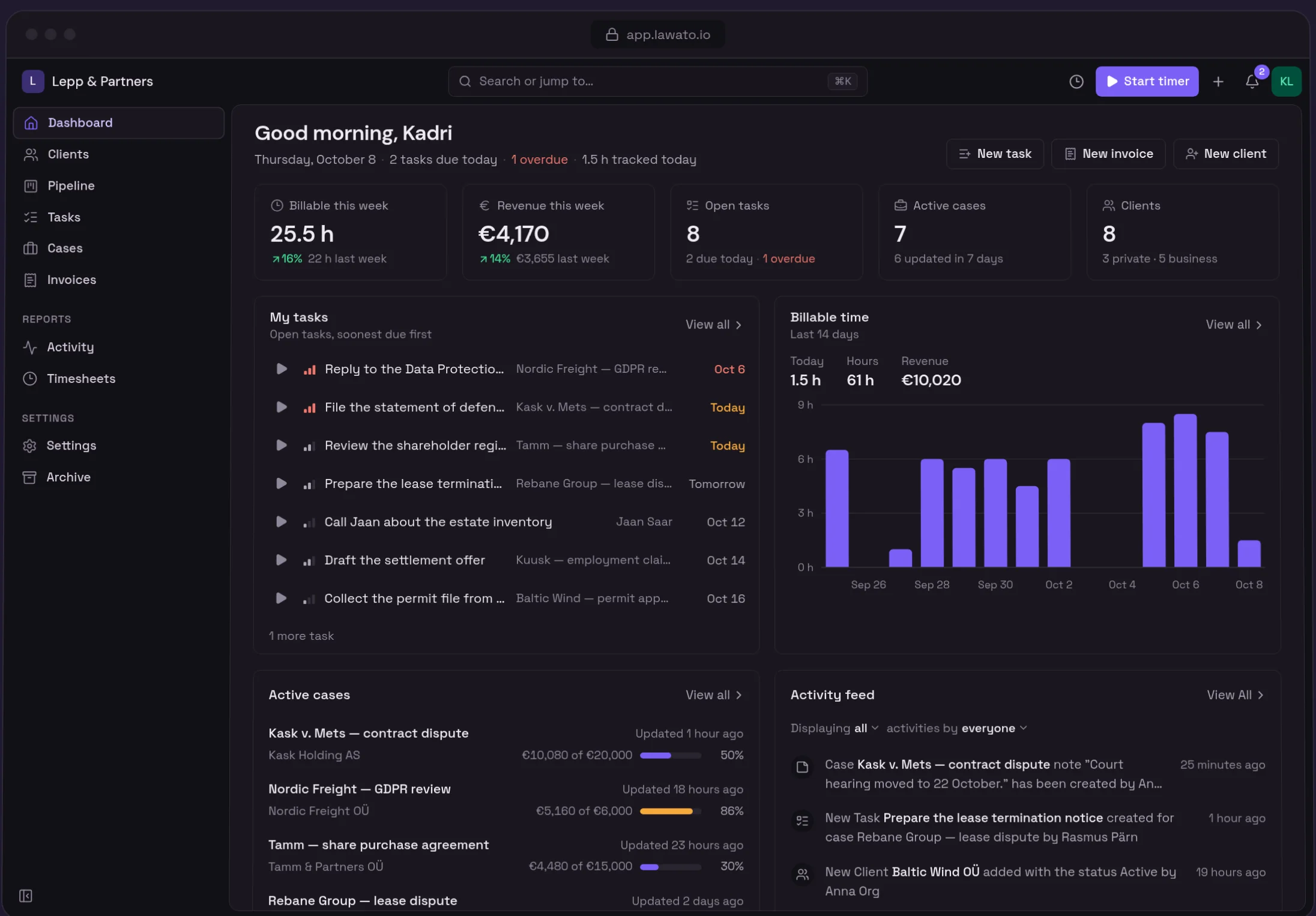Screen dimensions: 1316x916
Task: Click the New task button
Action: pyautogui.click(x=995, y=154)
